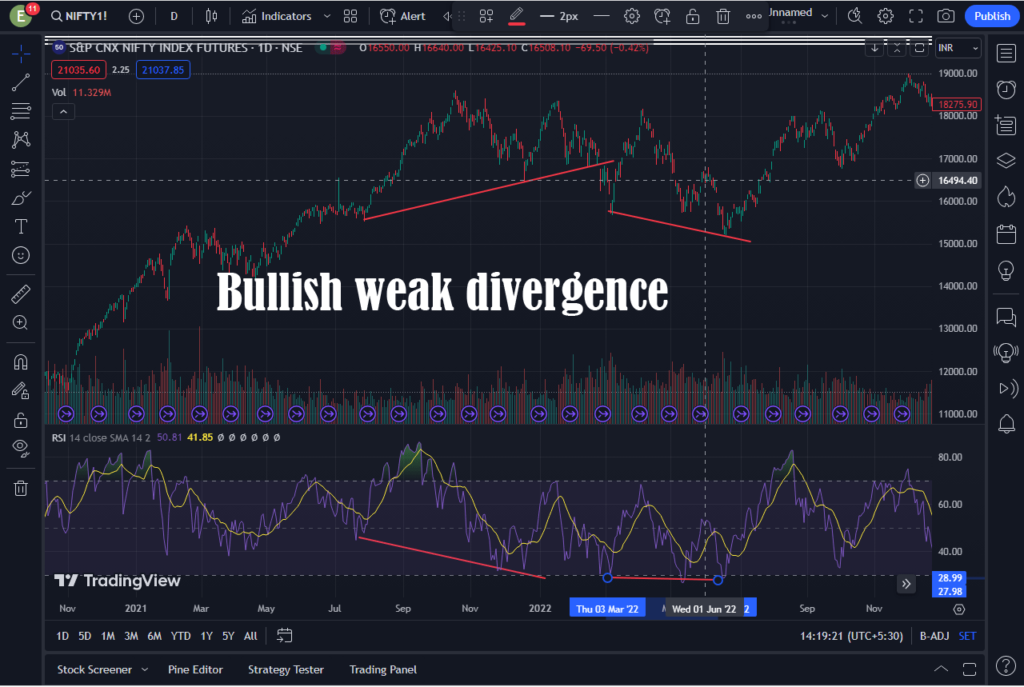Screen dimensions: 1024x687
Task: Open the Object tree layers panel
Action: pos(1006,161)
